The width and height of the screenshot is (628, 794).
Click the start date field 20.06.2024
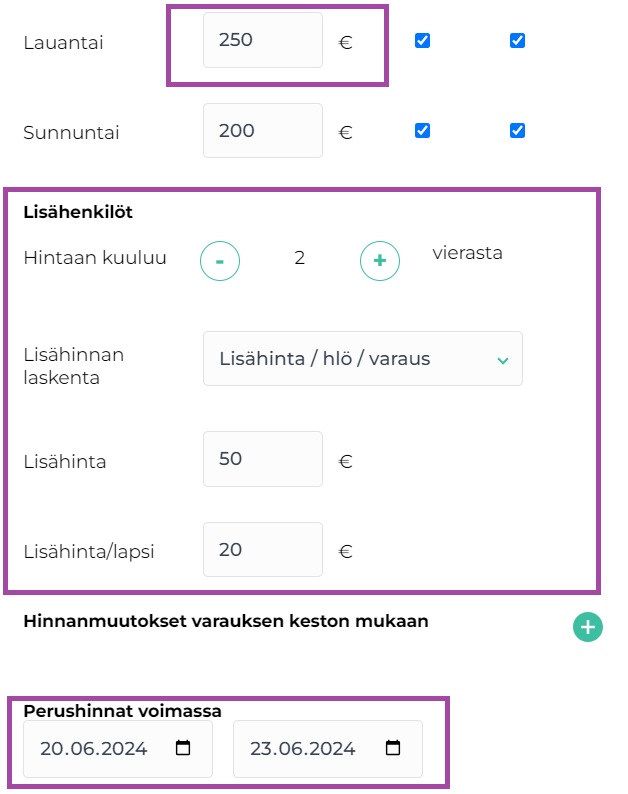118,748
